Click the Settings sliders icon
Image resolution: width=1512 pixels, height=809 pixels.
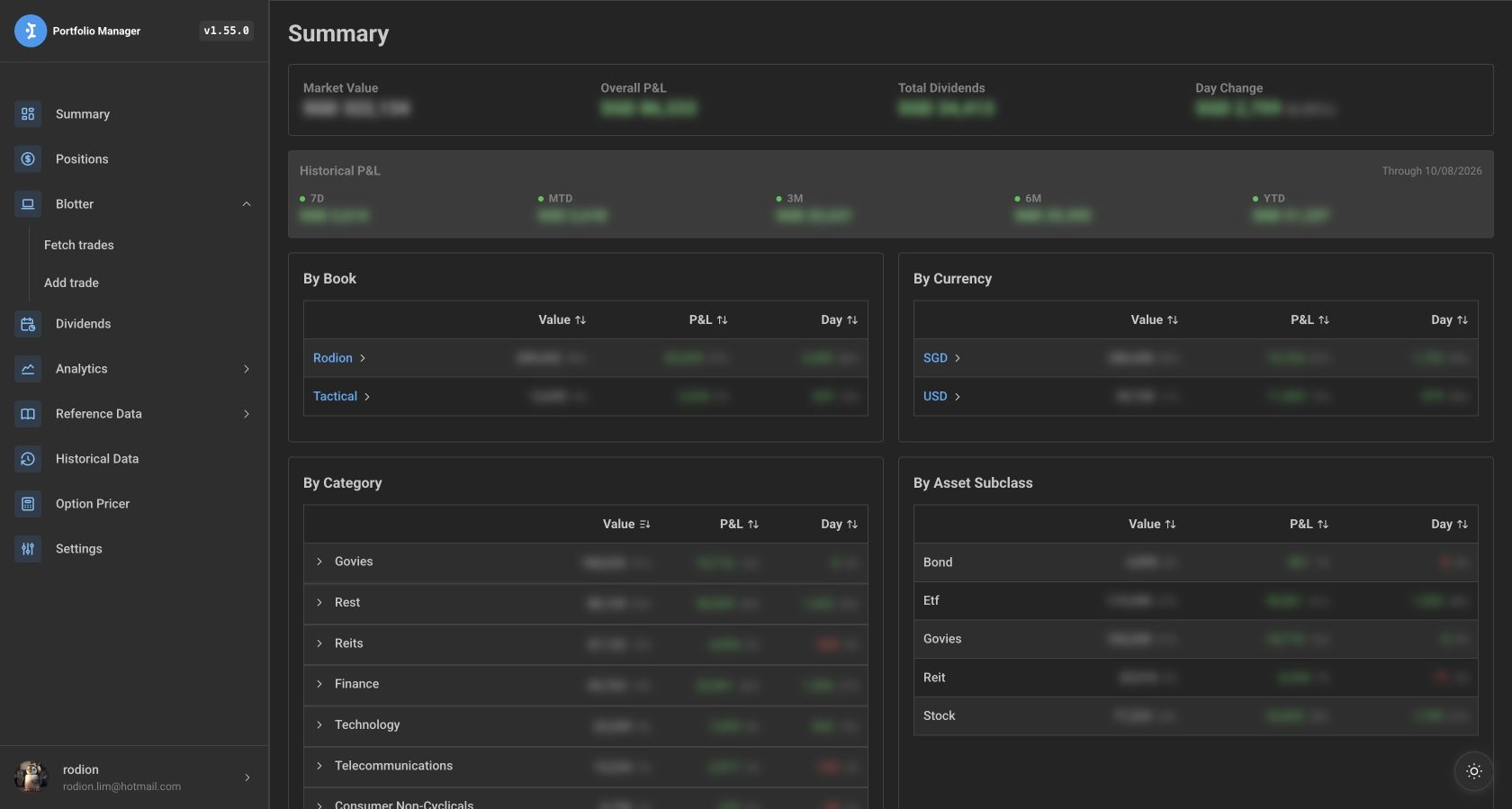pos(28,549)
